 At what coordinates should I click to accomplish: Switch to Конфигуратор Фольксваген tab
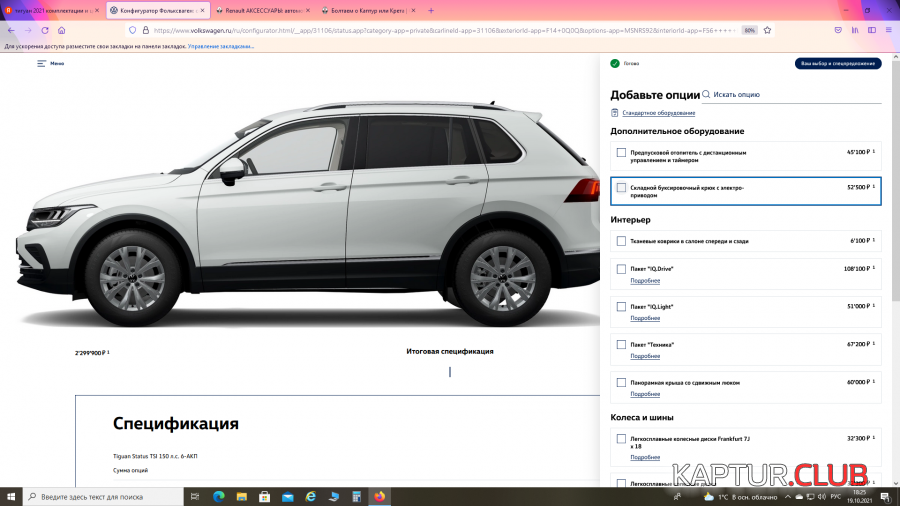(158, 10)
